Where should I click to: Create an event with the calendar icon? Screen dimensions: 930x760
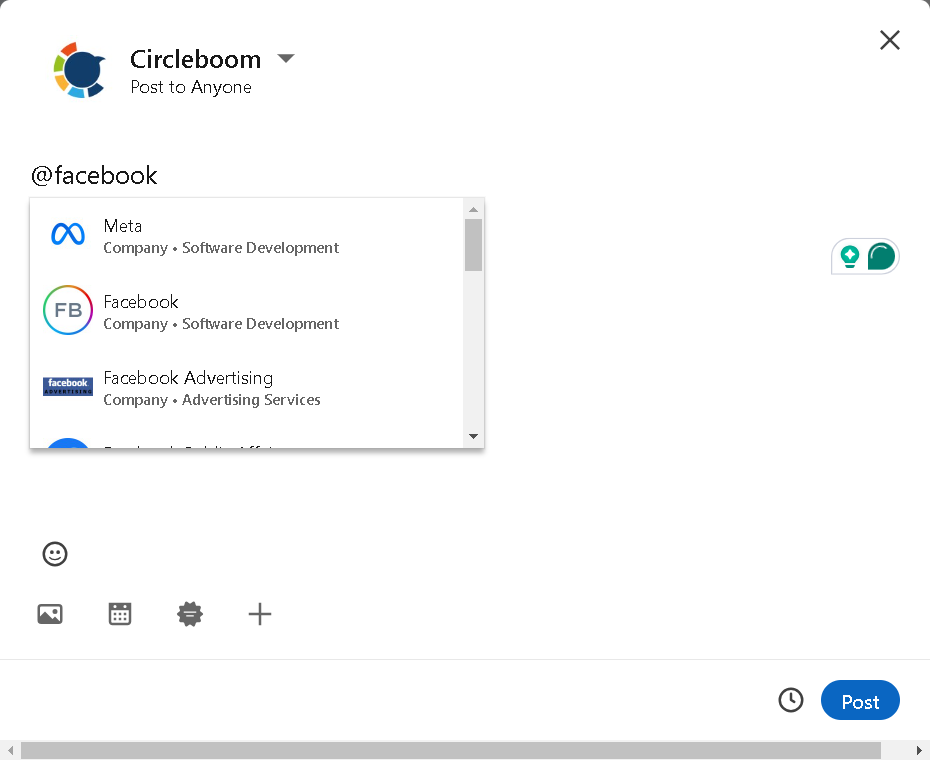[x=120, y=614]
